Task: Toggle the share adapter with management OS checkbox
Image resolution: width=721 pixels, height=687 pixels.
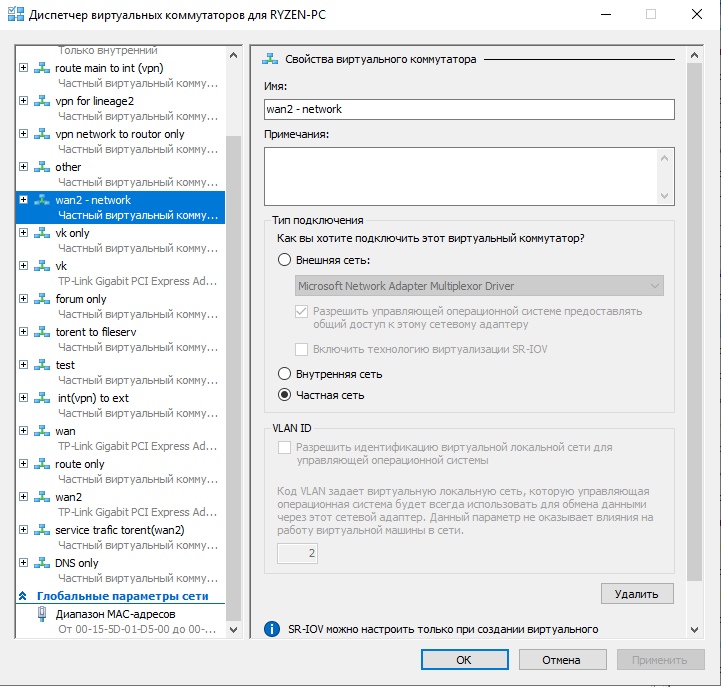Action: pos(302,312)
